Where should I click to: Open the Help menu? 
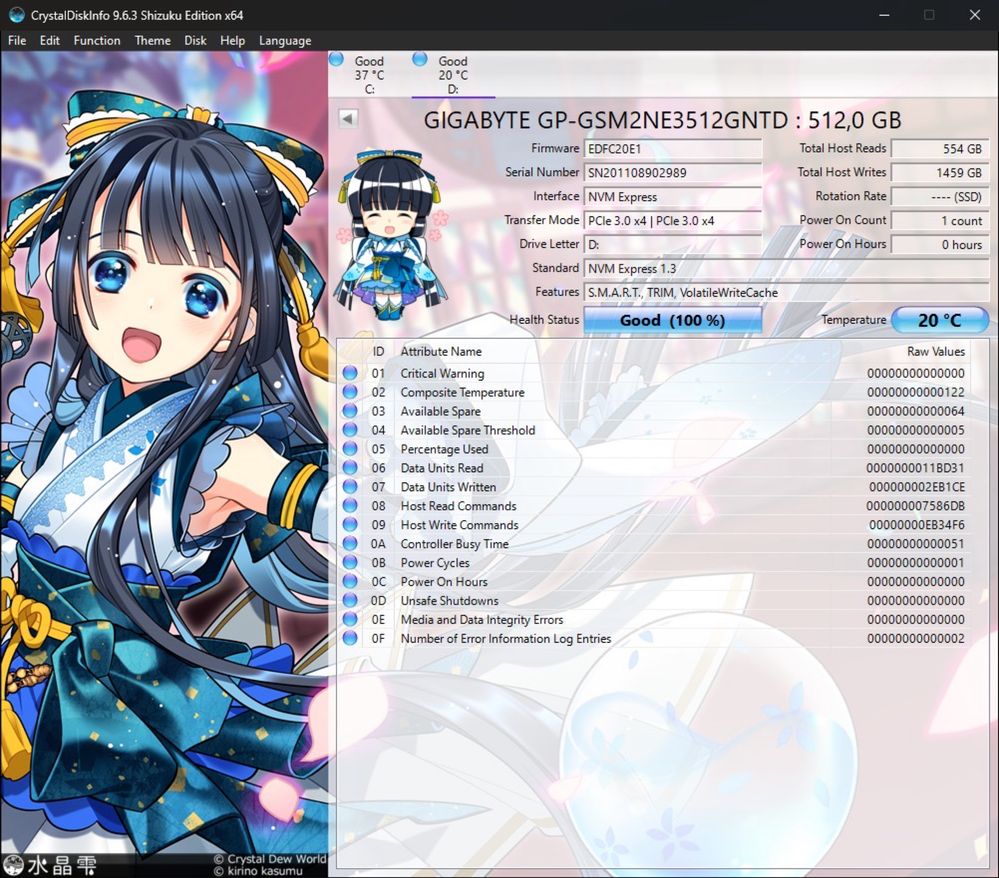tap(233, 40)
